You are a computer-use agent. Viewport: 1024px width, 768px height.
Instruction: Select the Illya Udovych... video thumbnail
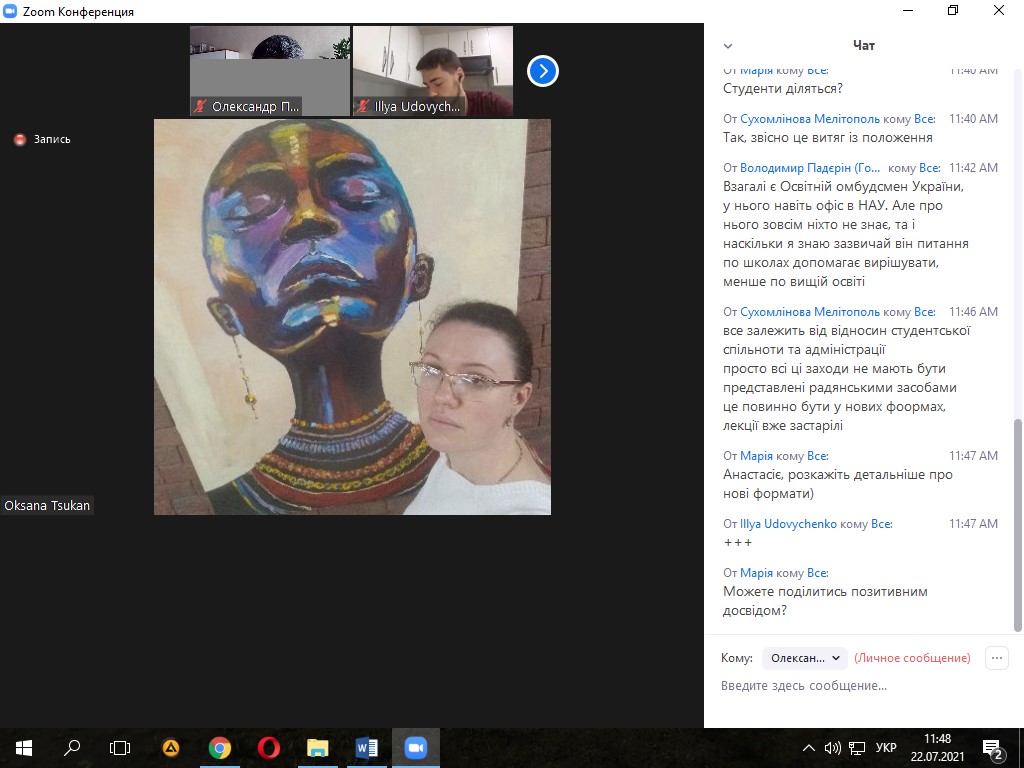(x=433, y=71)
